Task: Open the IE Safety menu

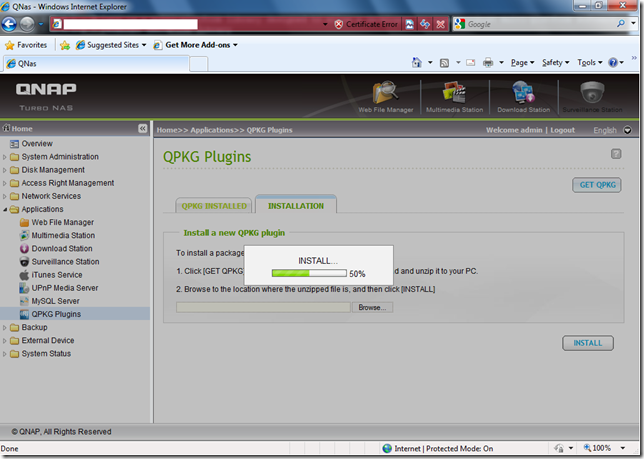Action: pos(556,63)
